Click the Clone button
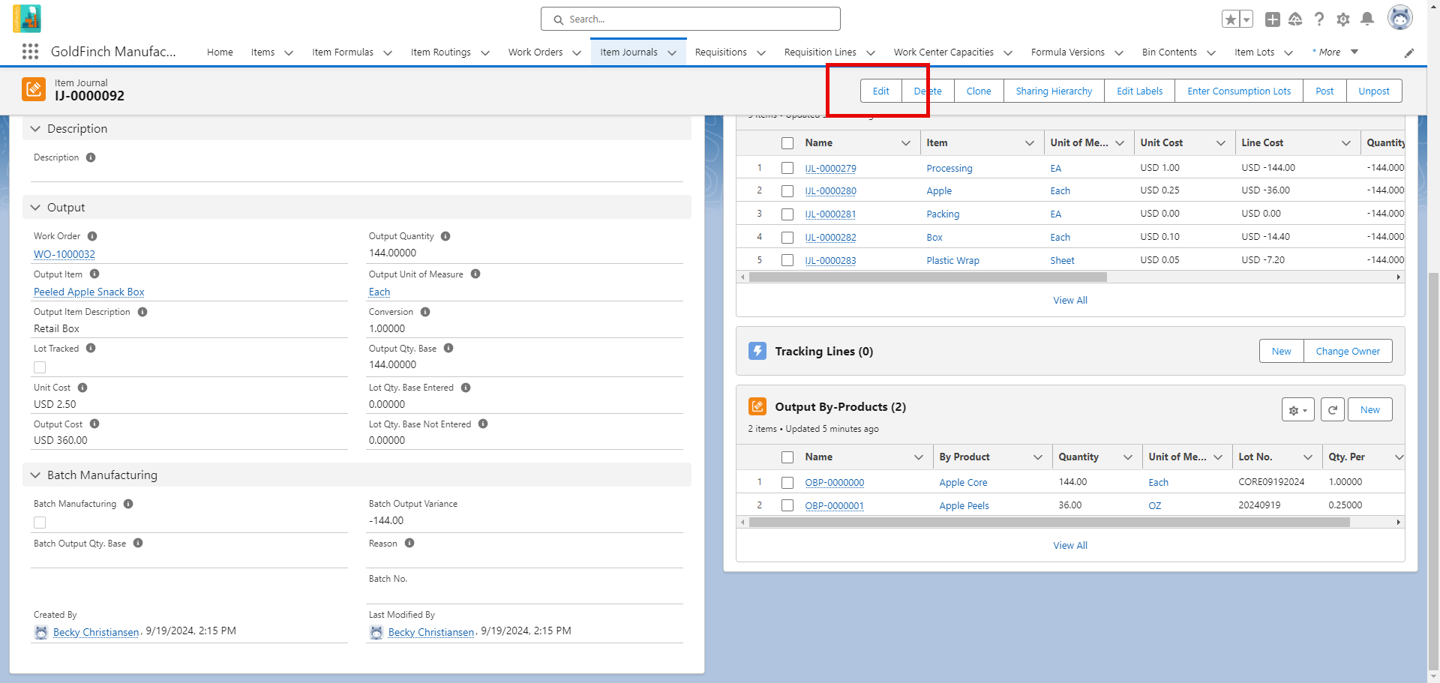Viewport: 1440px width, 683px height. [x=979, y=91]
